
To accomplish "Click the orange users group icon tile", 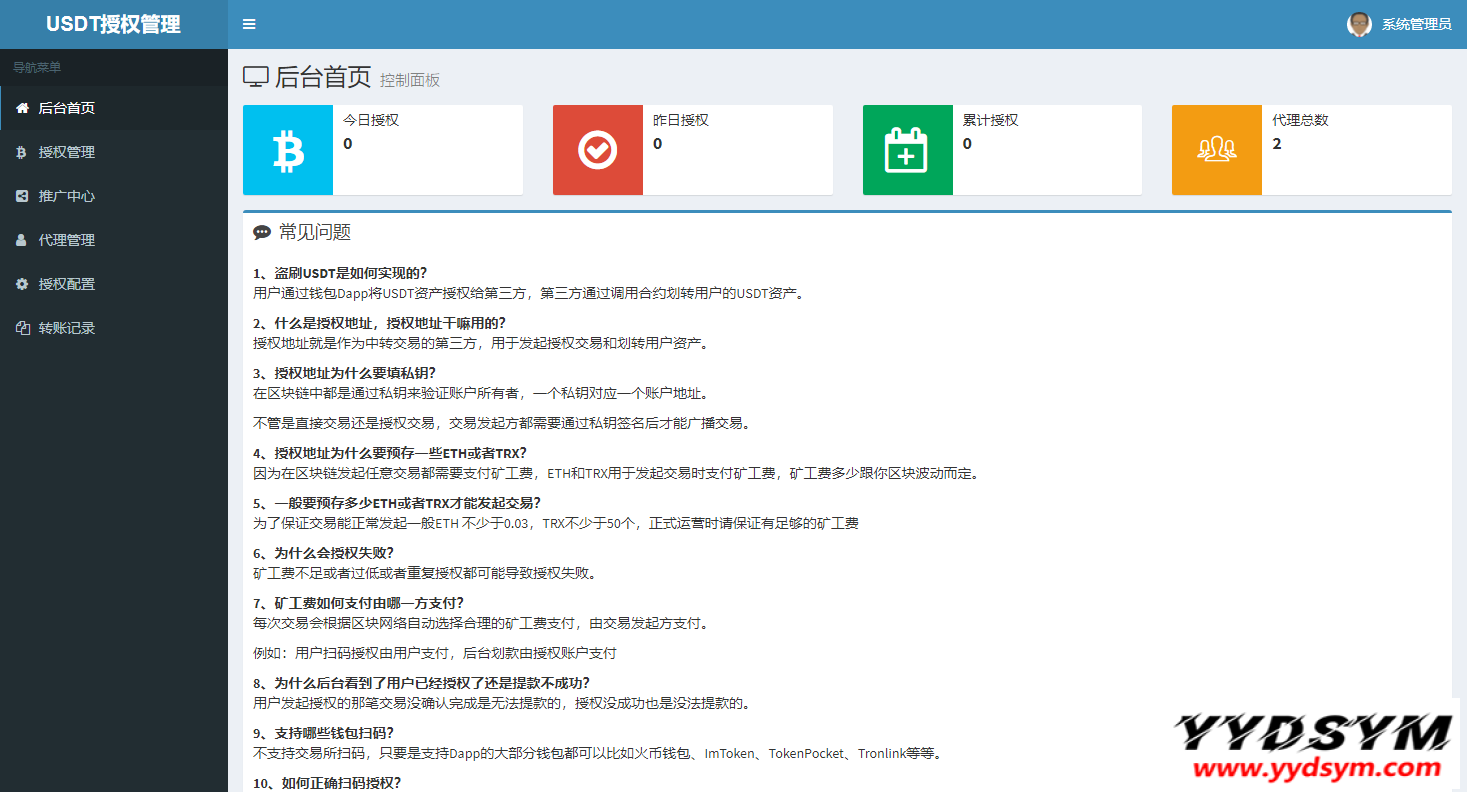I will [1216, 150].
